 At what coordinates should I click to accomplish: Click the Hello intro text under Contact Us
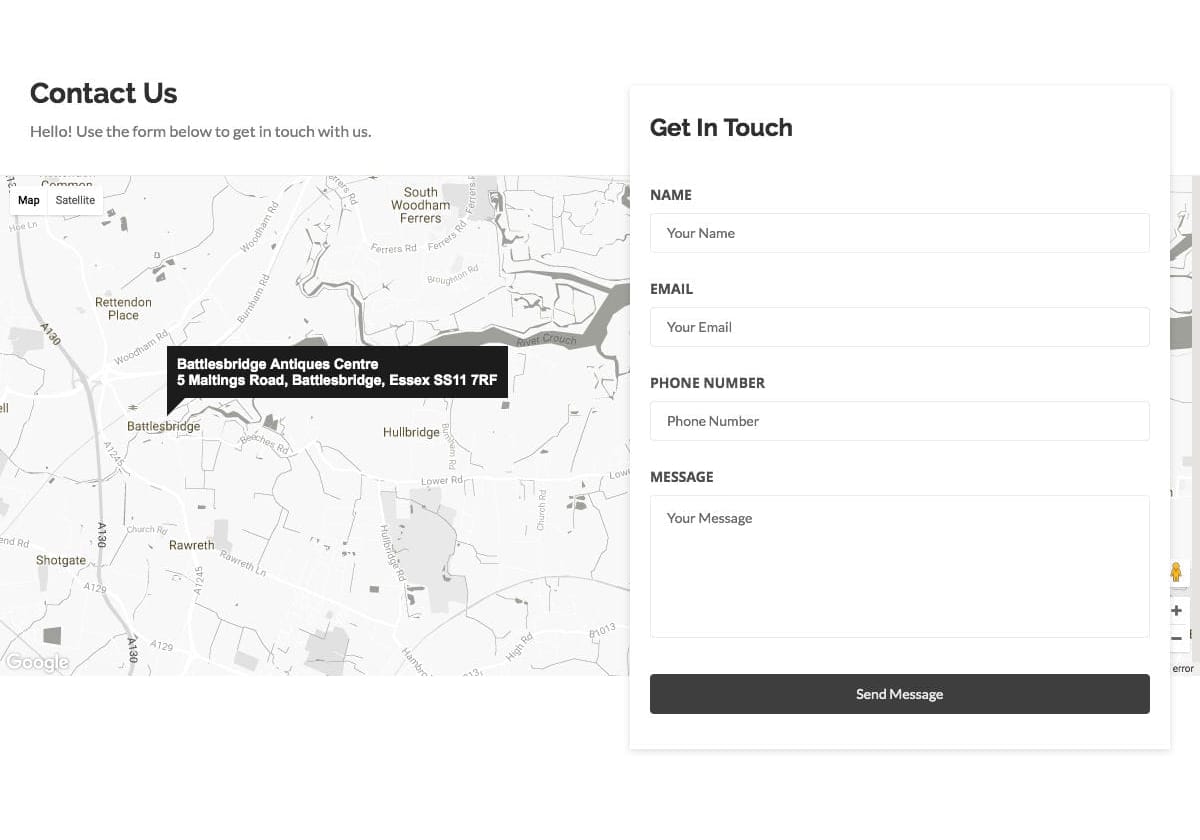pyautogui.click(x=200, y=131)
